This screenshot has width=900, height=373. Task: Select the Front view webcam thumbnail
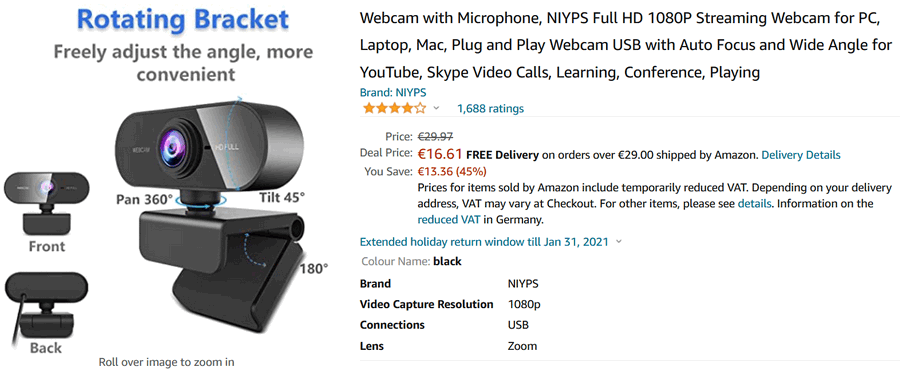click(x=46, y=203)
